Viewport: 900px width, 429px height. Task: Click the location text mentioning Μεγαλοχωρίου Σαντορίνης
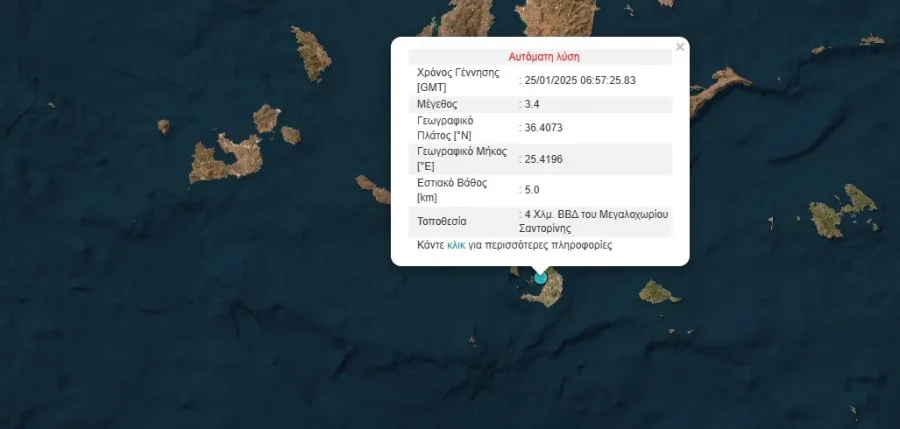click(x=593, y=221)
